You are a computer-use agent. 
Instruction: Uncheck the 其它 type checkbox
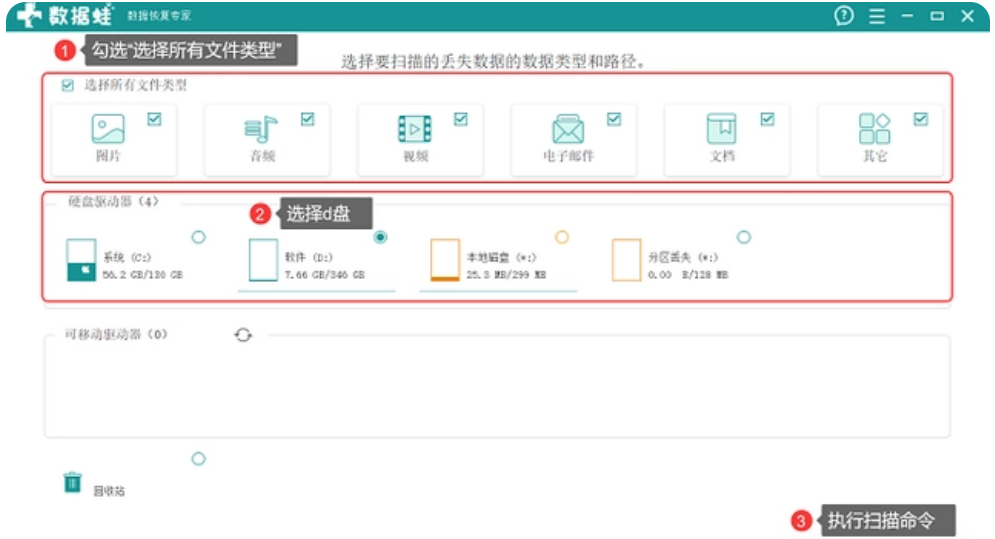pyautogui.click(x=921, y=119)
